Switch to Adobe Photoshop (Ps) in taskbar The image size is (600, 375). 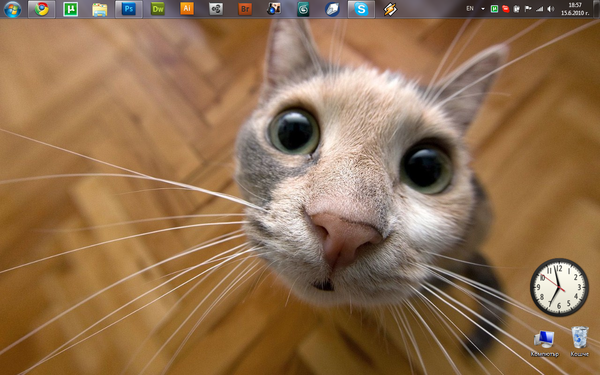point(129,9)
